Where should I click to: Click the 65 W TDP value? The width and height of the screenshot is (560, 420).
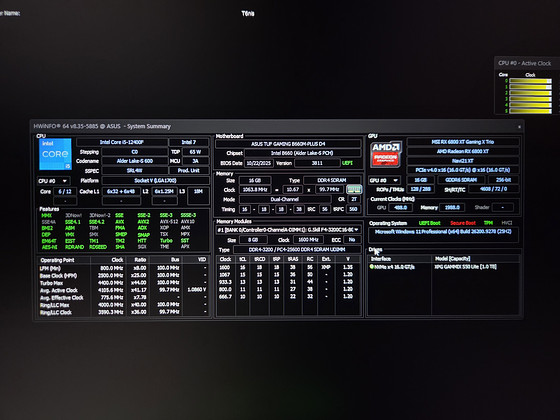[195, 152]
